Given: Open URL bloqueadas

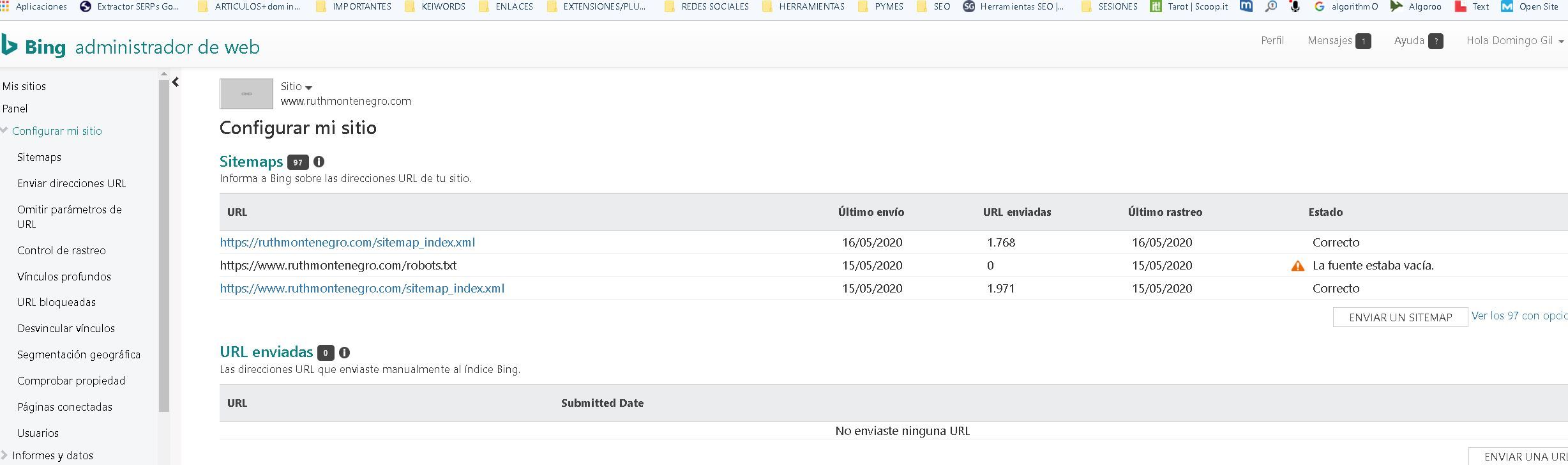Looking at the screenshot, I should tap(56, 302).
